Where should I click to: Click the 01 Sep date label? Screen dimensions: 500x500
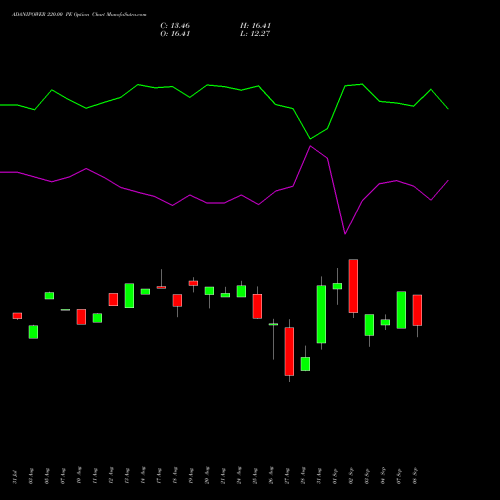pos(335,476)
